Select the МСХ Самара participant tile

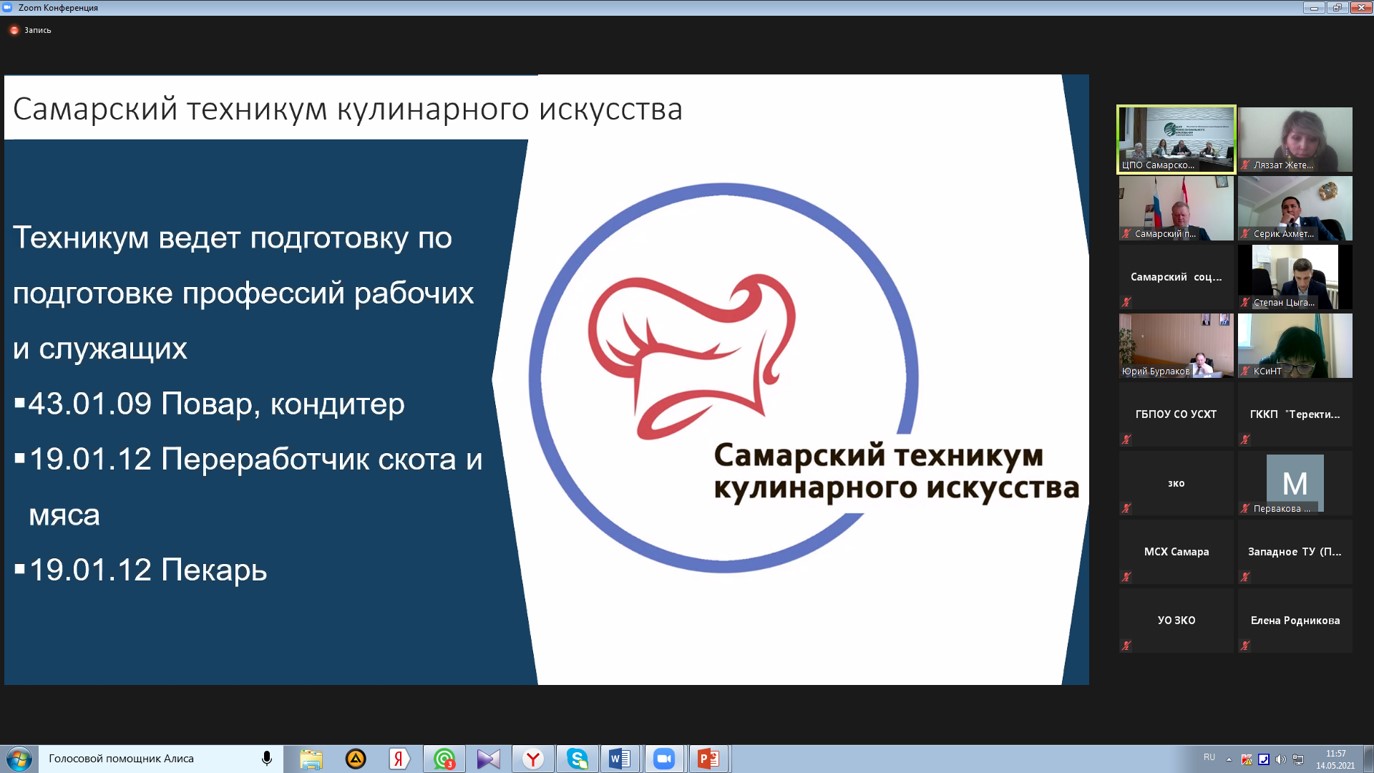click(x=1176, y=552)
